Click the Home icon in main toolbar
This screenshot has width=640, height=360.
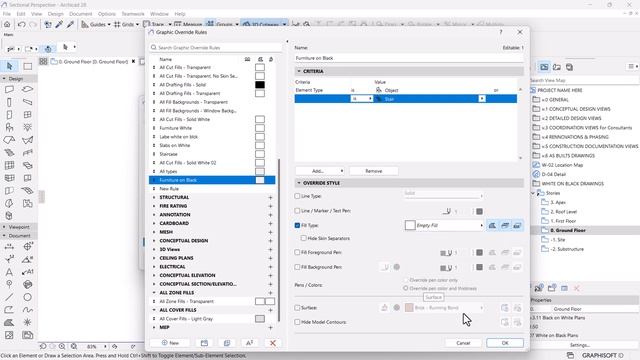tap(7, 24)
